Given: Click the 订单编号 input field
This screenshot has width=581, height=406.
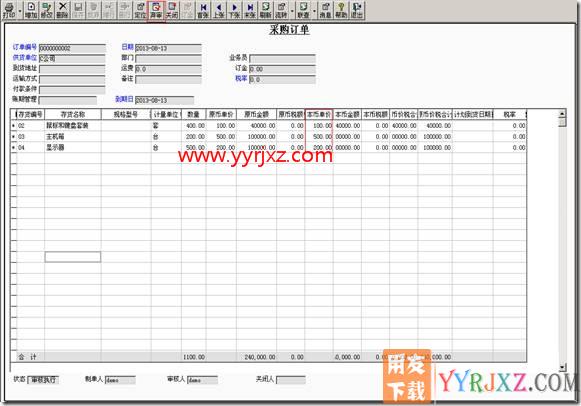Looking at the screenshot, I should pyautogui.click(x=72, y=48).
